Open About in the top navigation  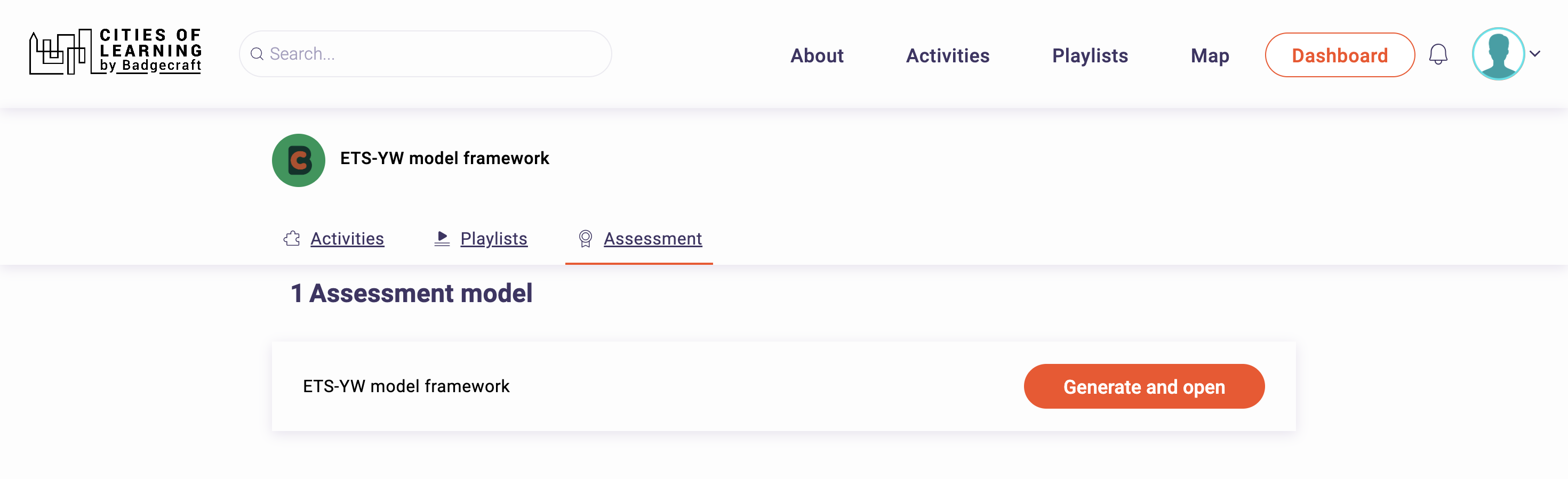pyautogui.click(x=816, y=55)
